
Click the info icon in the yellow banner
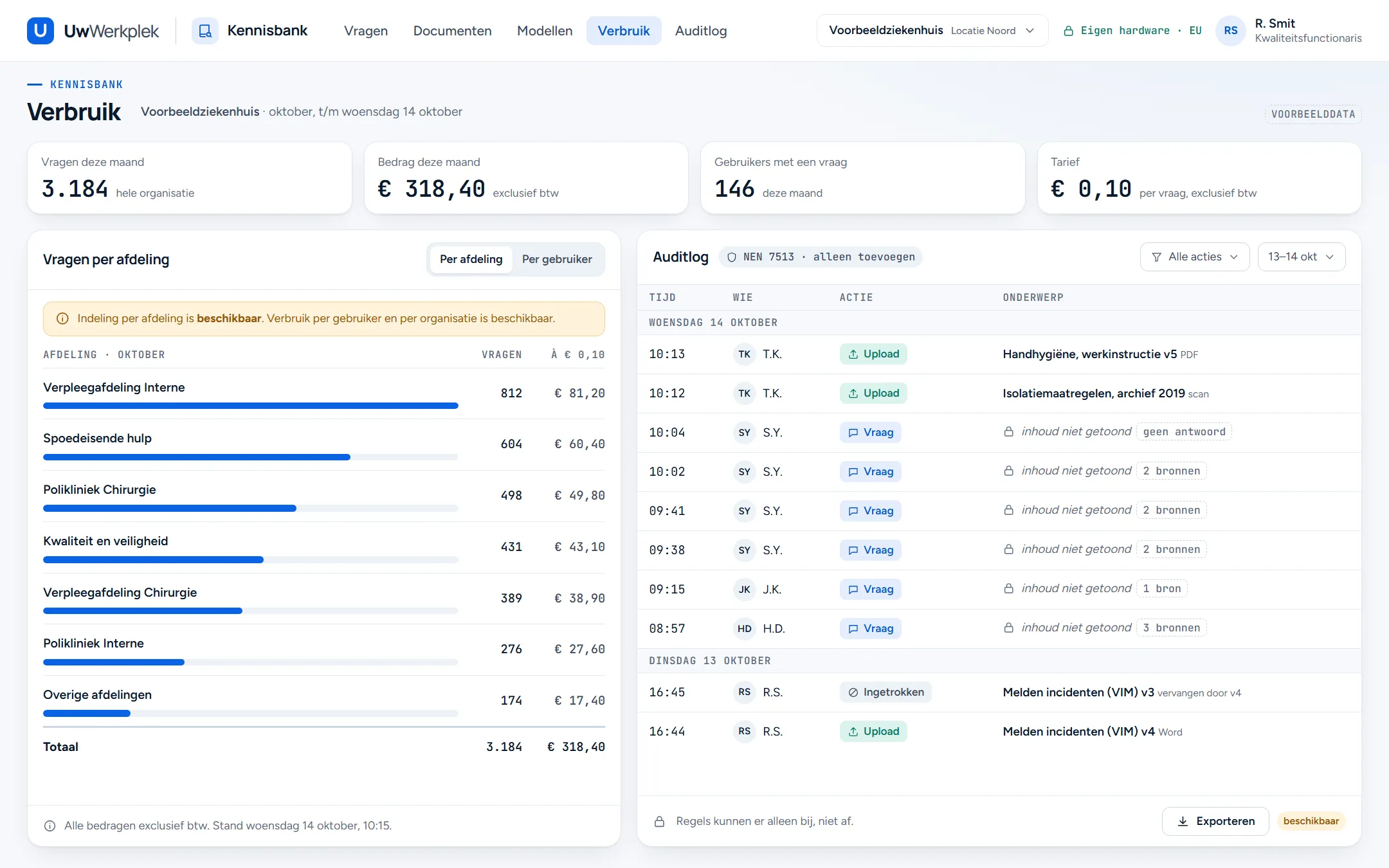click(62, 319)
